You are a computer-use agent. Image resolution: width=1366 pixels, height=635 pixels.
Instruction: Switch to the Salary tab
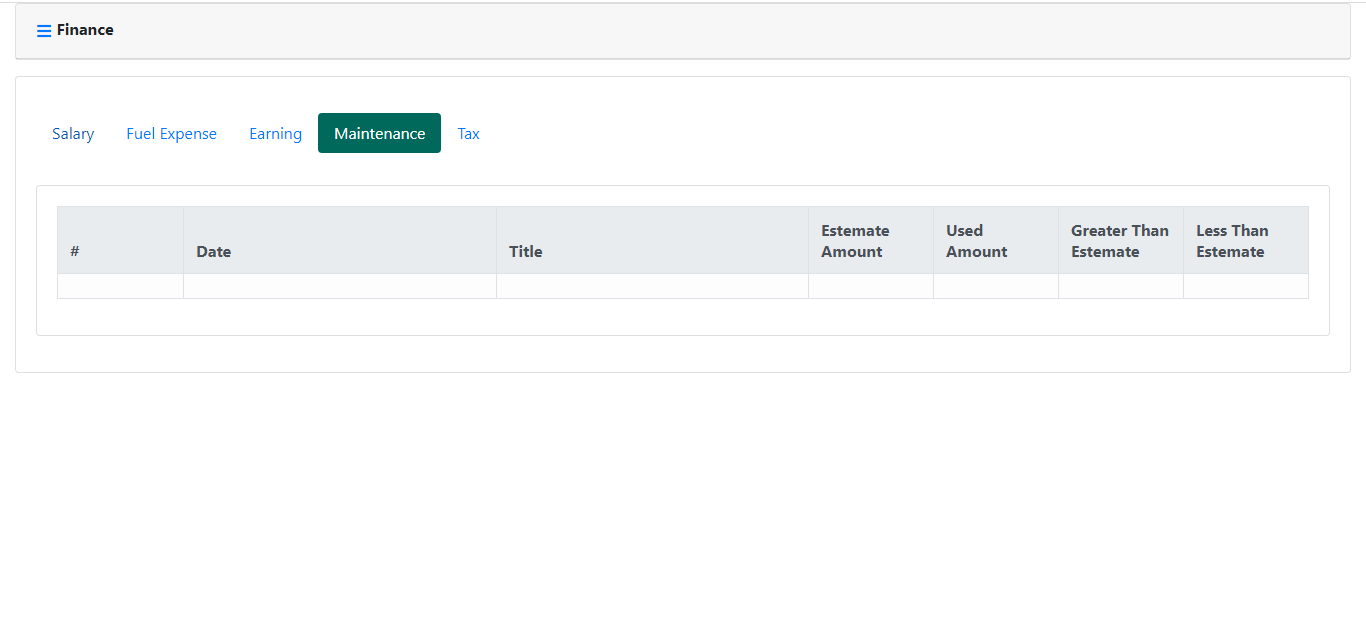coord(73,133)
